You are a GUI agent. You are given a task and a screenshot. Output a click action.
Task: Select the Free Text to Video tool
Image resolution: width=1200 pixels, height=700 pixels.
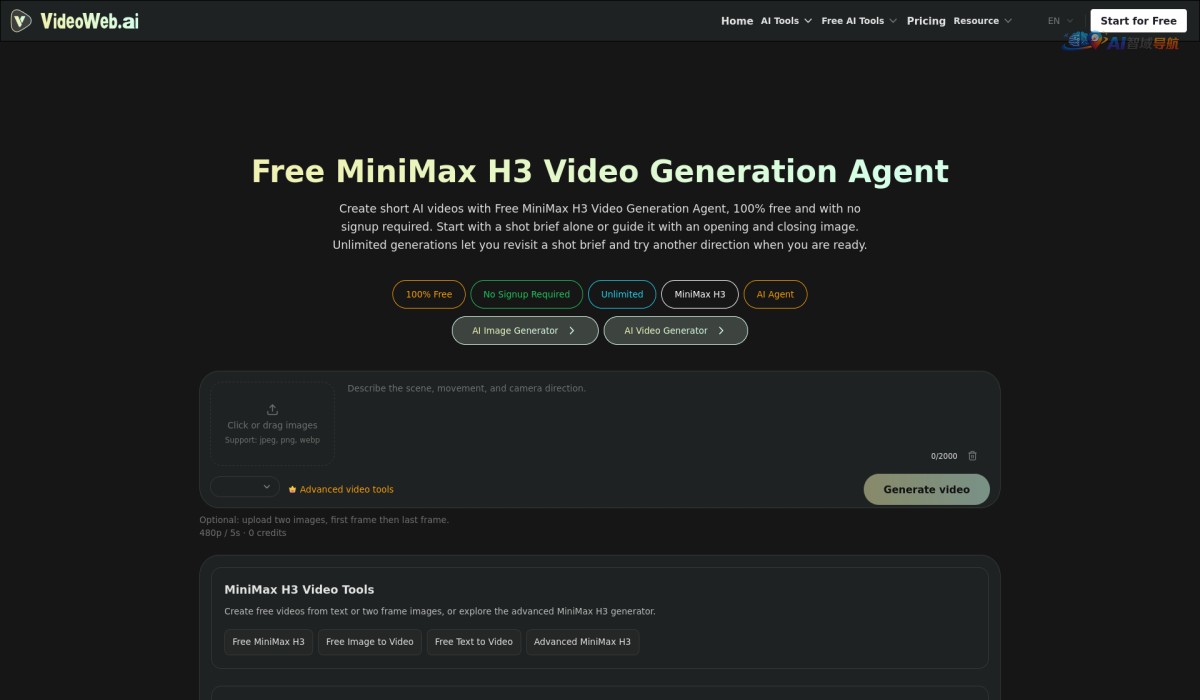click(x=474, y=642)
